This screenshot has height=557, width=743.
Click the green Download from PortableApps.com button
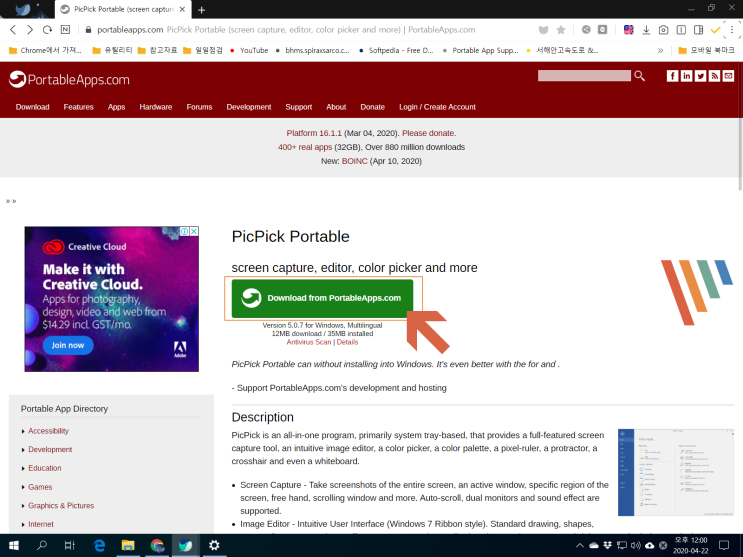[322, 298]
